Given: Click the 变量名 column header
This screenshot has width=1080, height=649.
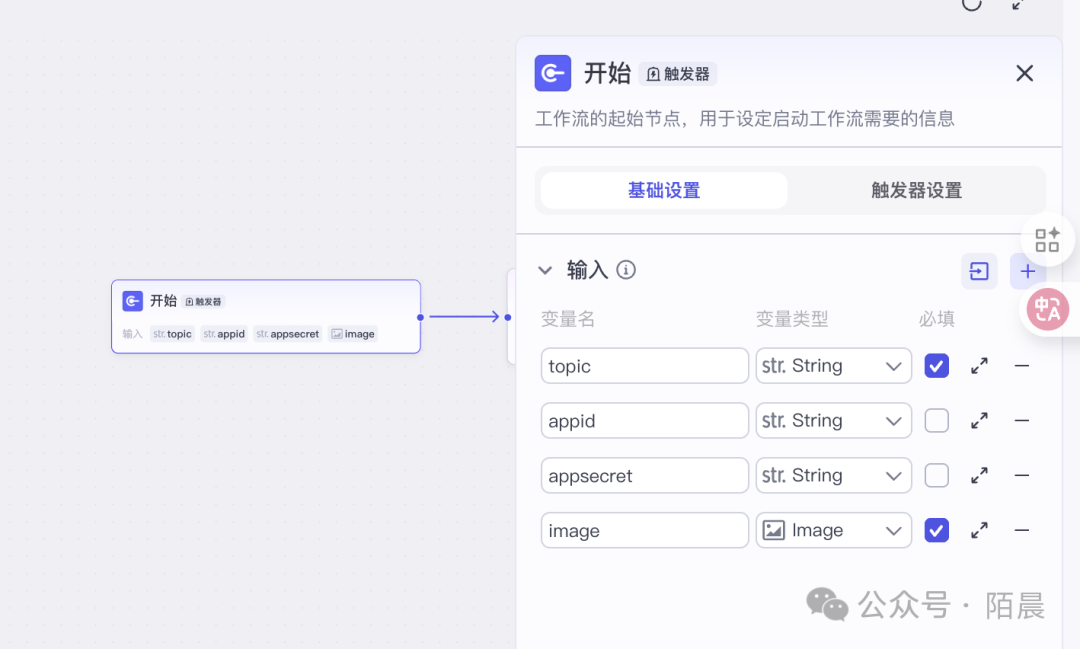Looking at the screenshot, I should coord(568,319).
